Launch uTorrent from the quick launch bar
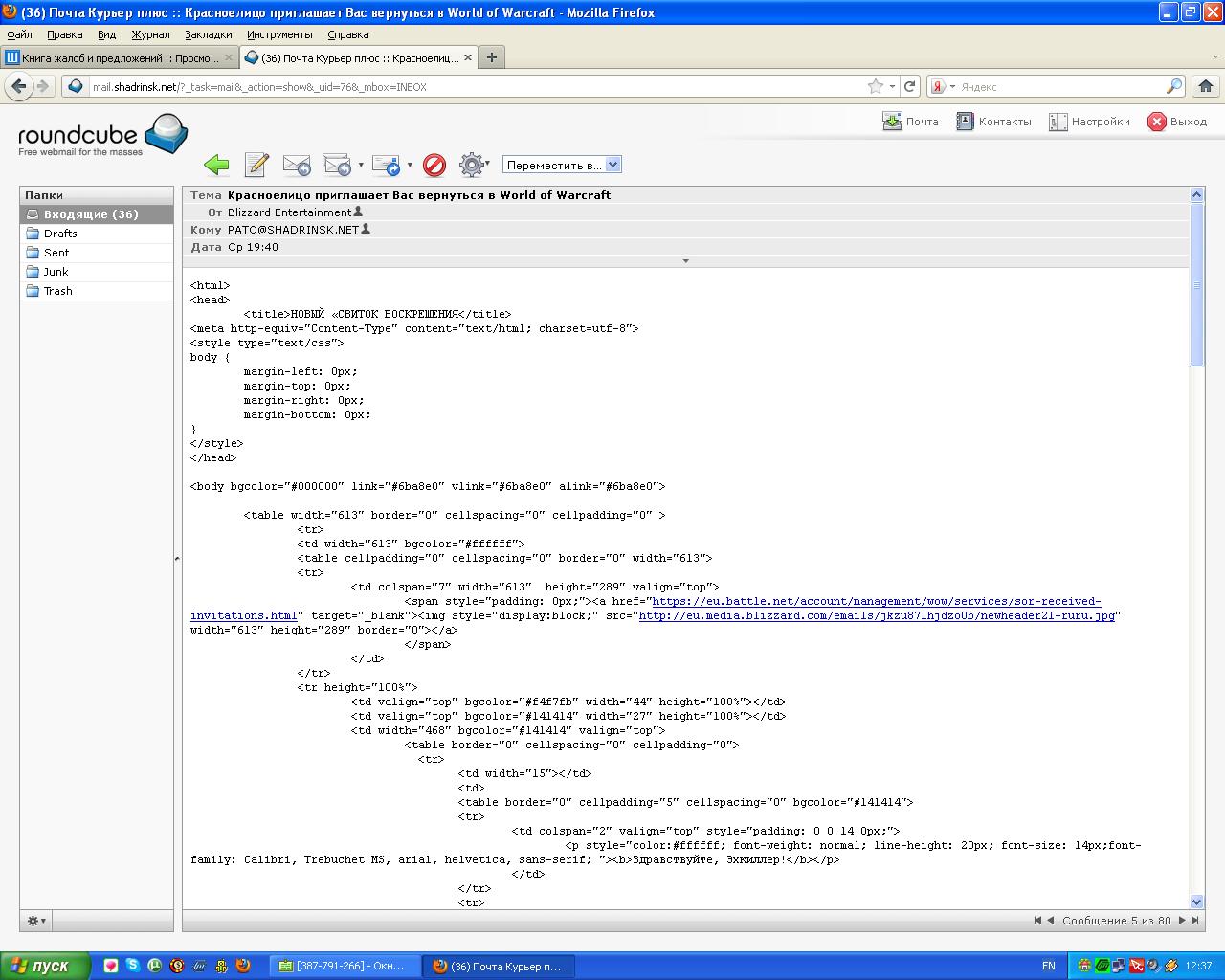 coord(154,966)
